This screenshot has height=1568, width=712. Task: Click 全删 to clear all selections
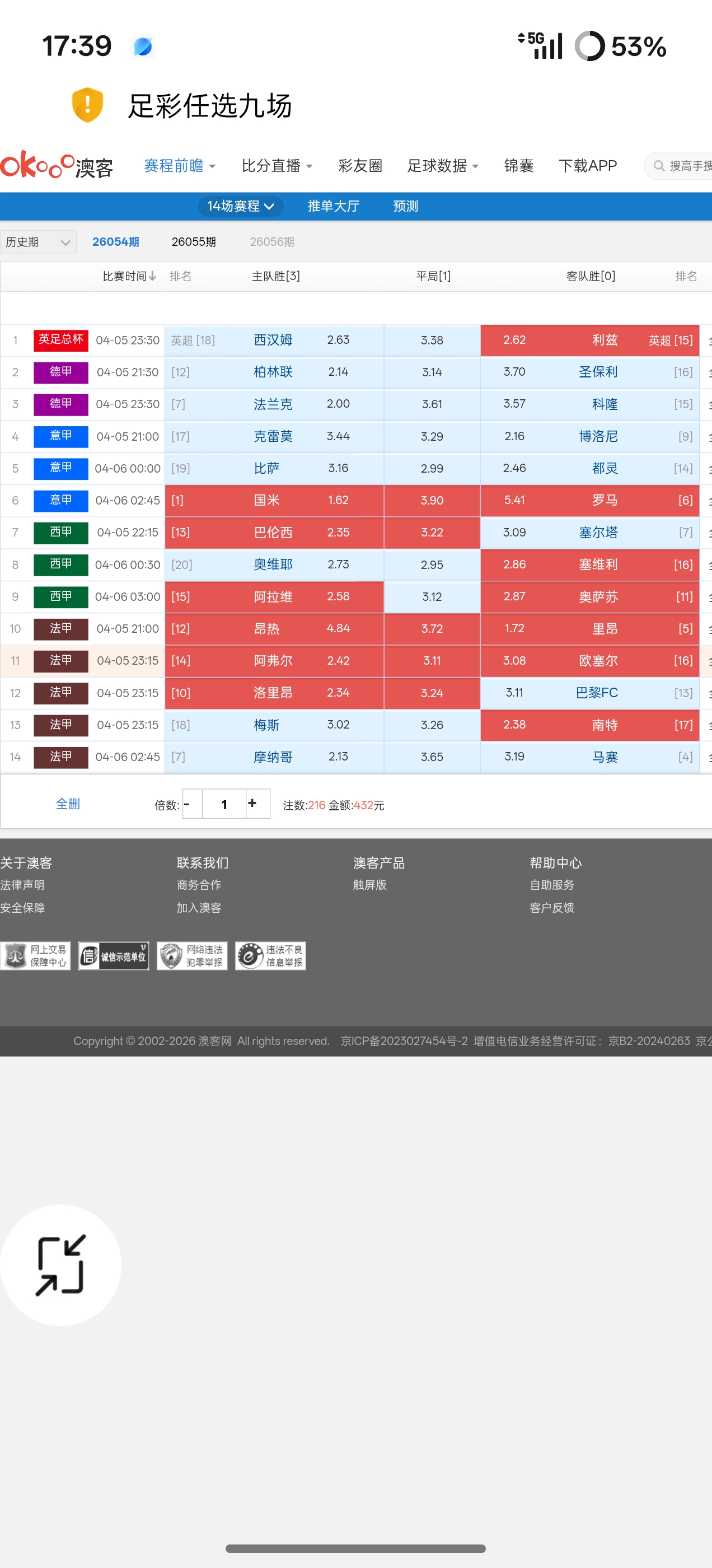[68, 804]
